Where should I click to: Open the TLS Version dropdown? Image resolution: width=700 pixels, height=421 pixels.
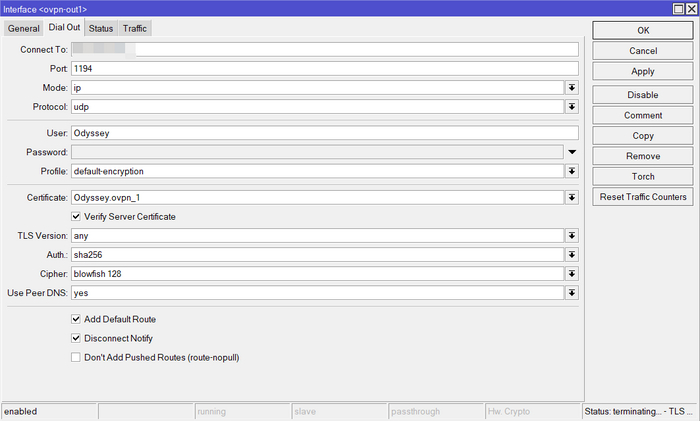572,236
